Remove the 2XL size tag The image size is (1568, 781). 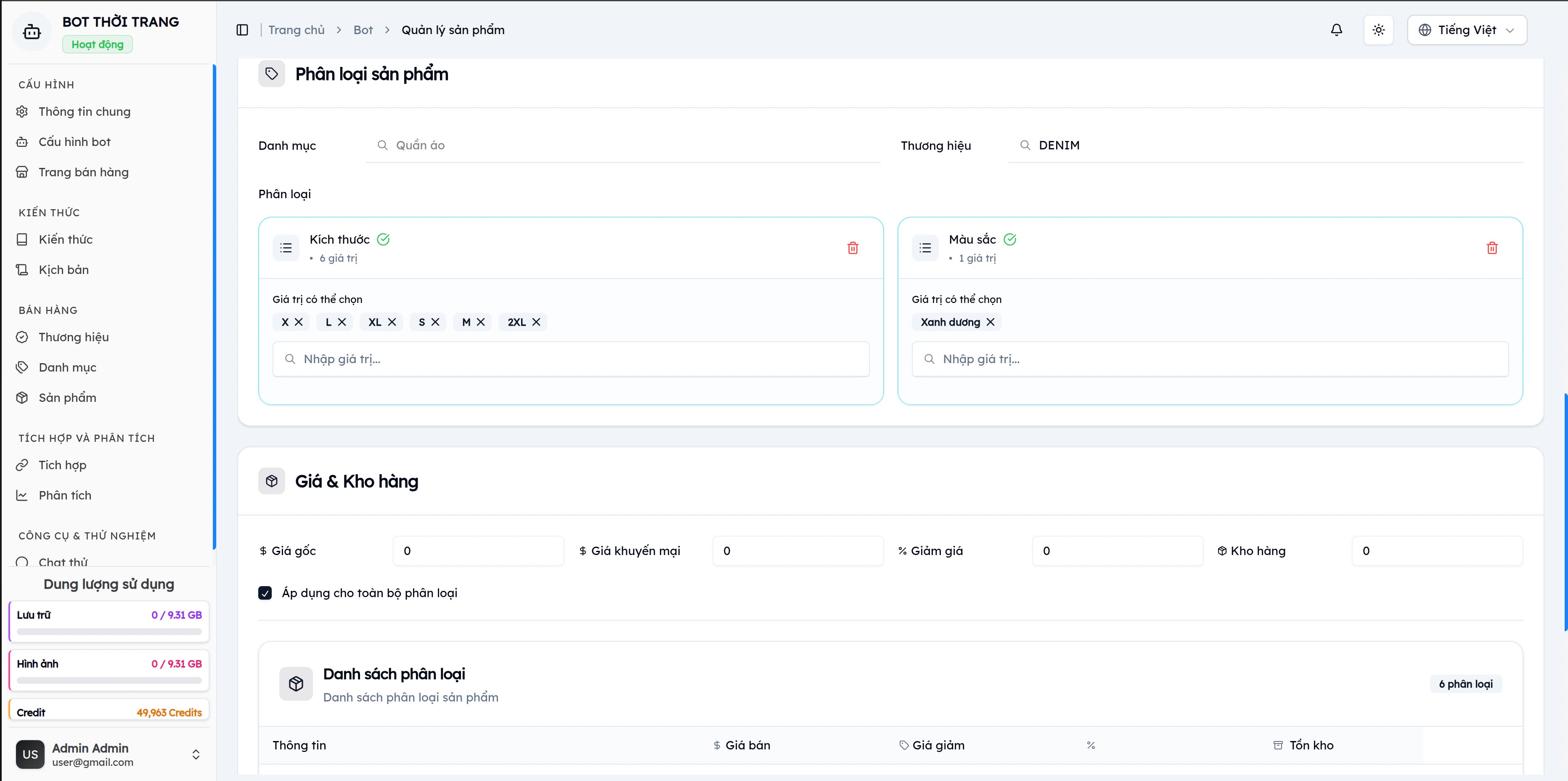point(536,322)
